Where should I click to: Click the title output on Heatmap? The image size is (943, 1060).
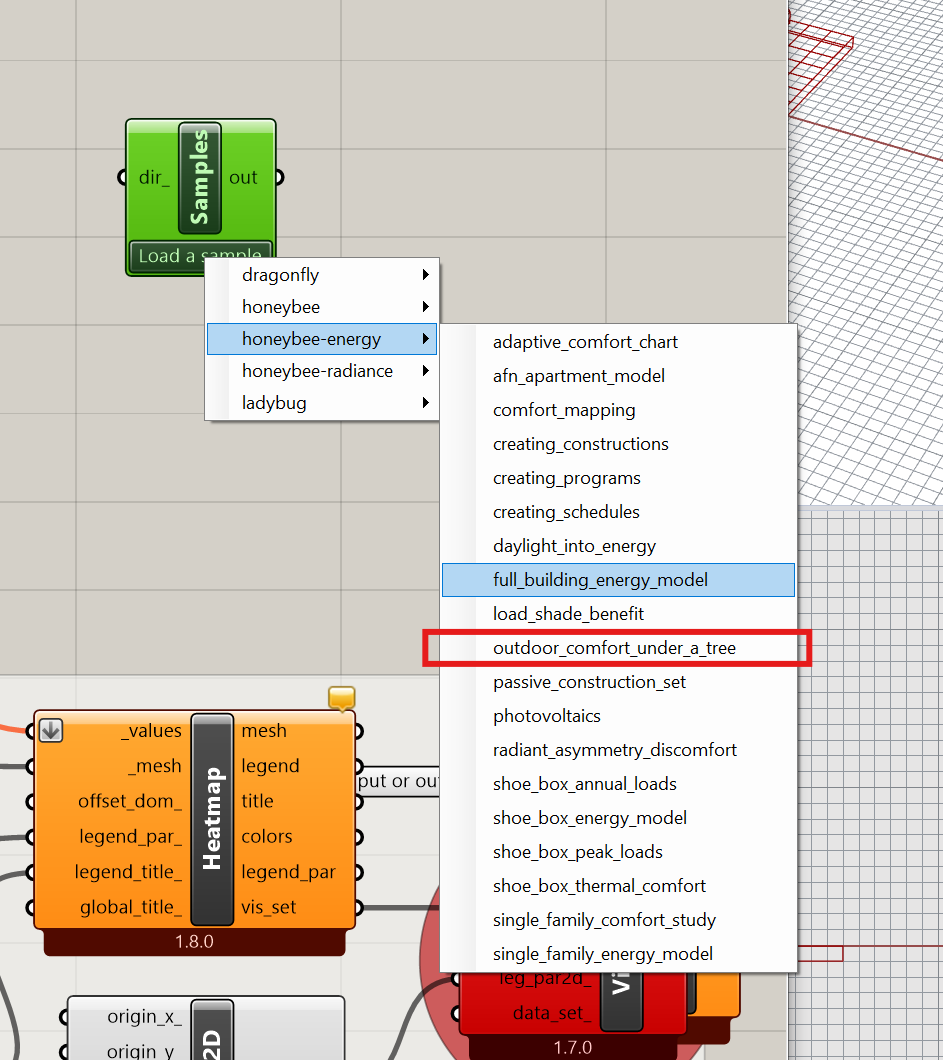coord(258,801)
